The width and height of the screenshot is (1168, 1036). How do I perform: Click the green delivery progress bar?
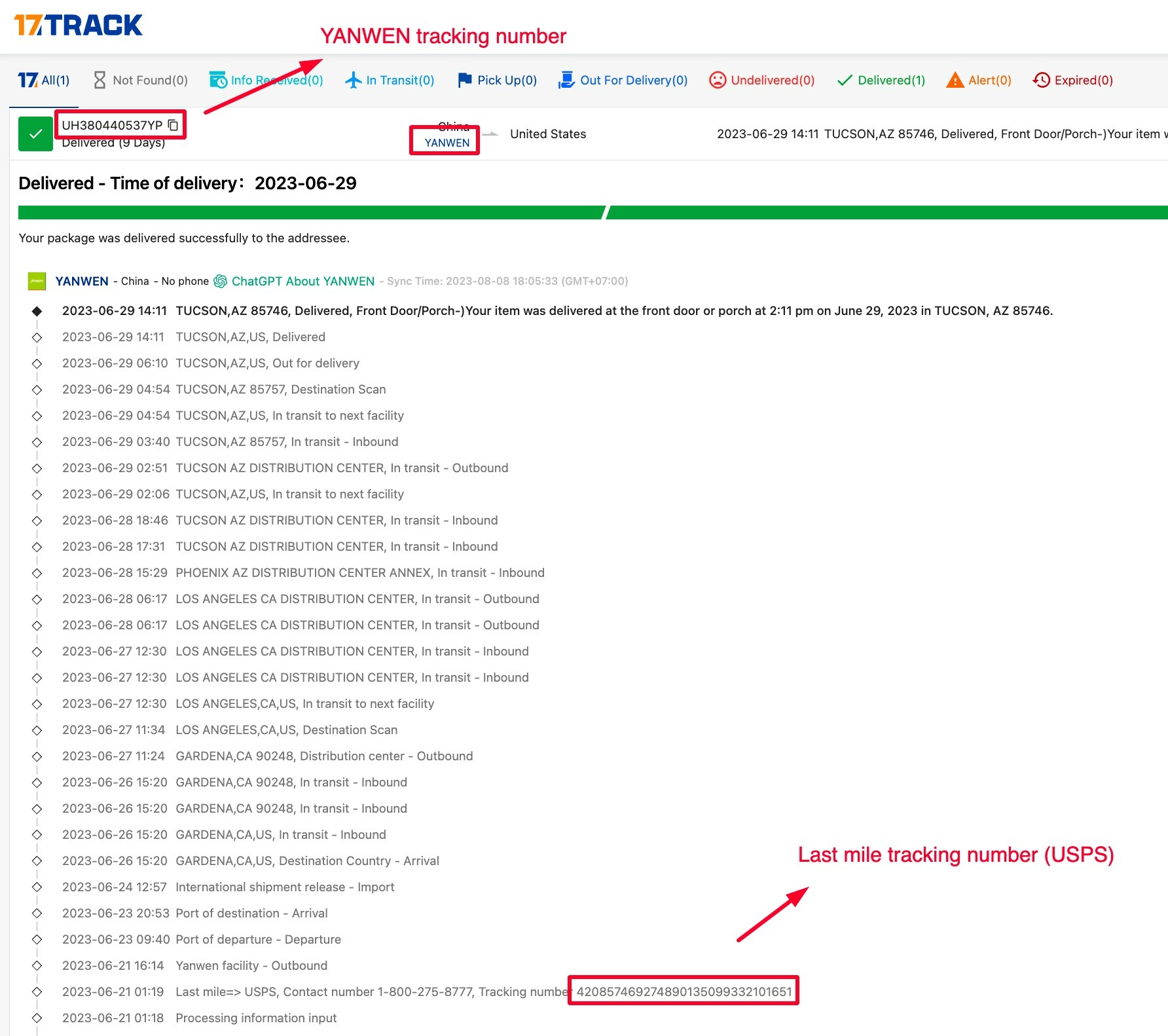pos(593,212)
